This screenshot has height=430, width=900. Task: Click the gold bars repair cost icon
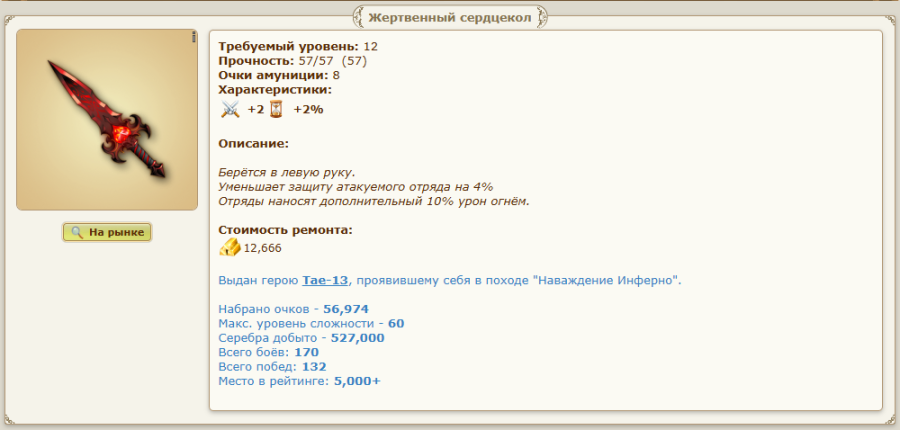(x=230, y=247)
